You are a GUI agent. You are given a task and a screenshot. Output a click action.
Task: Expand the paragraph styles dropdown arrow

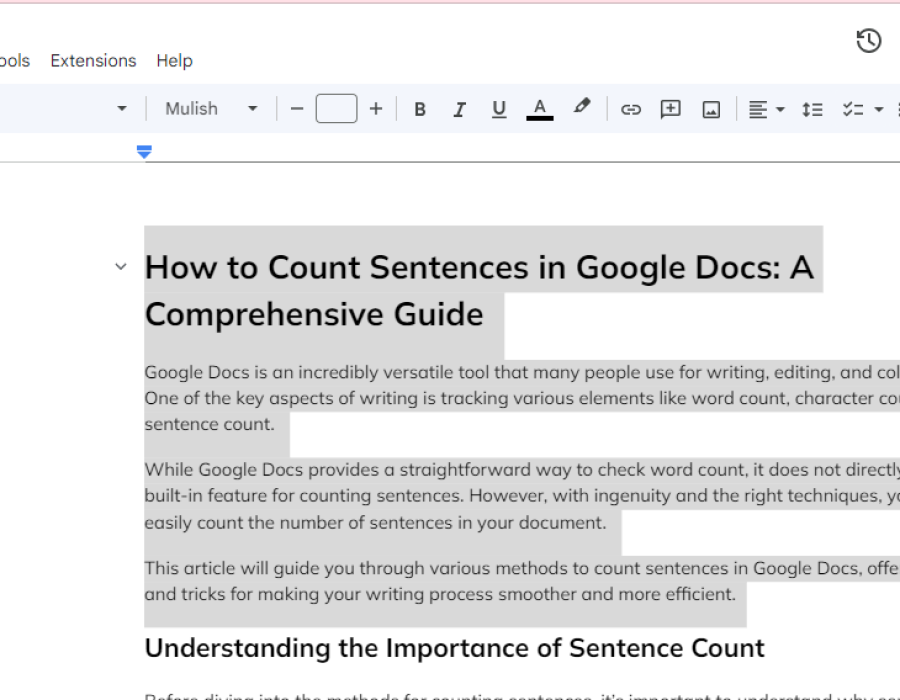[x=122, y=109]
